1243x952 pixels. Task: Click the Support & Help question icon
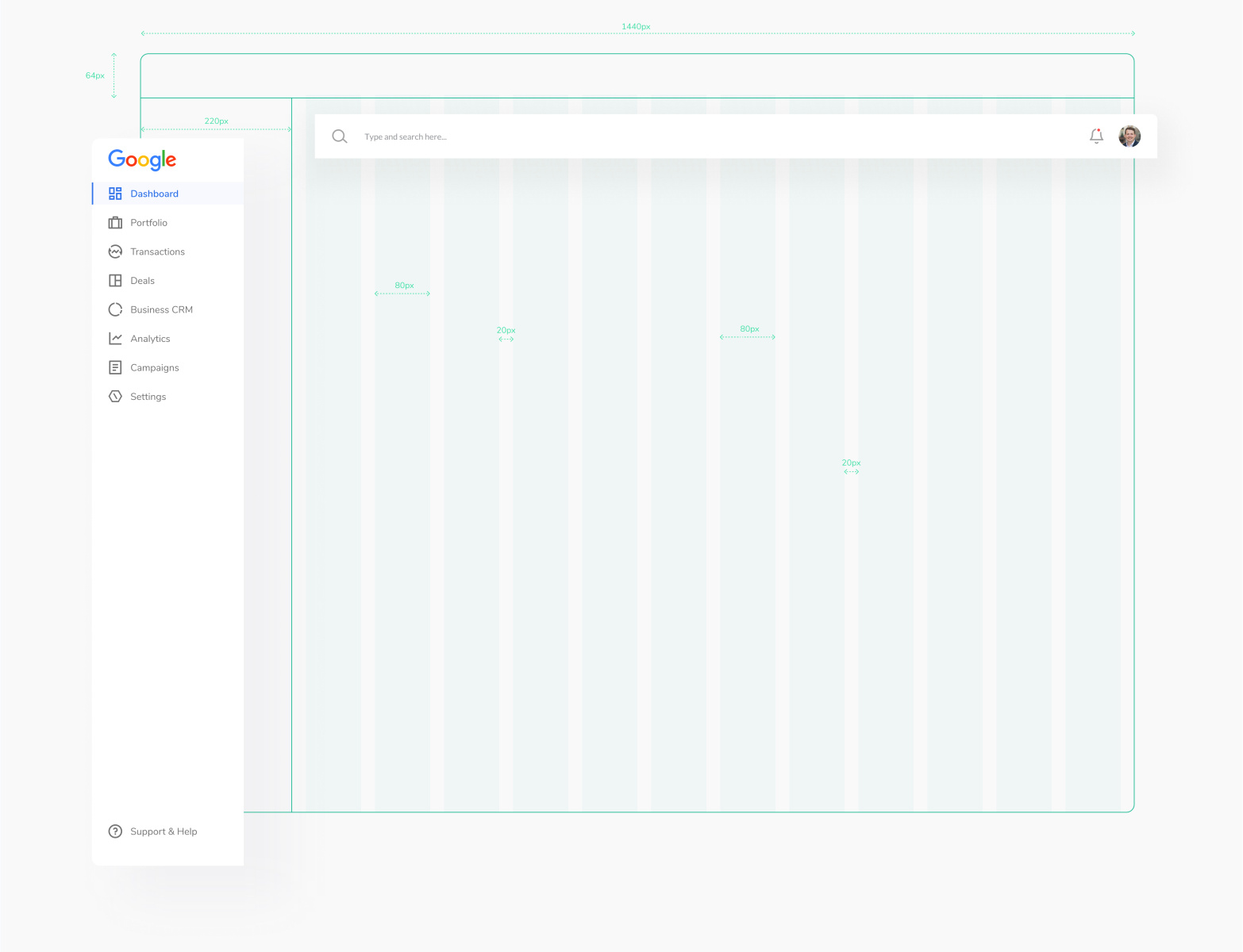click(x=115, y=831)
